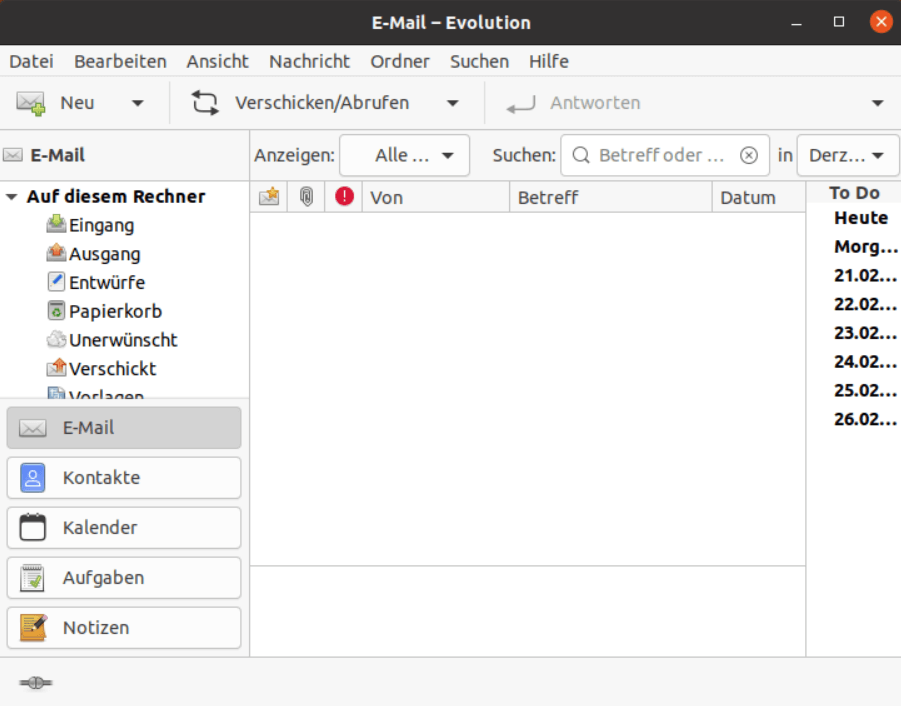The height and width of the screenshot is (706, 901).
Task: Click the 'Morg...' entry in To Do
Action: click(x=865, y=247)
